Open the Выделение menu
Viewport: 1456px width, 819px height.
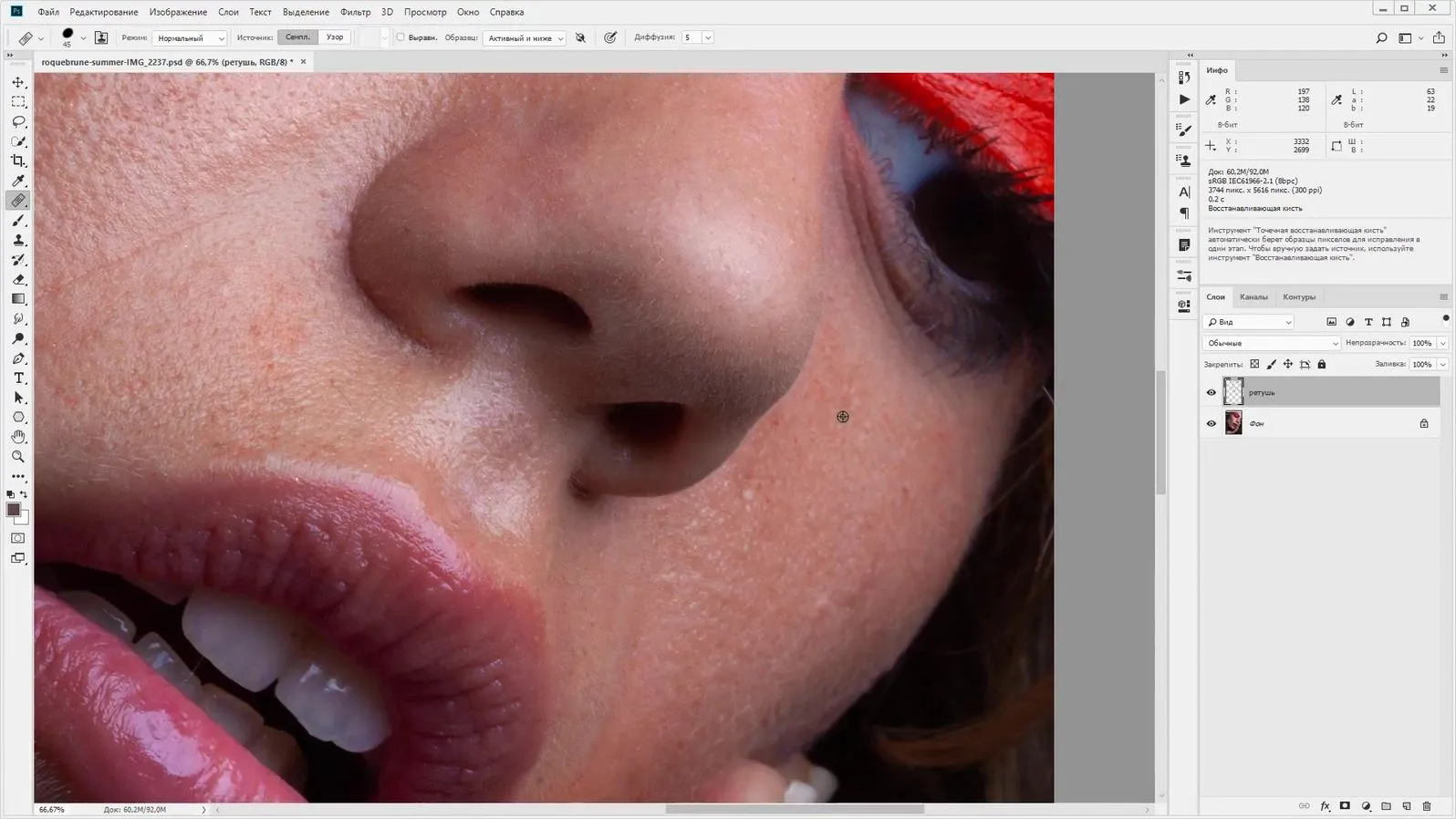pyautogui.click(x=306, y=12)
